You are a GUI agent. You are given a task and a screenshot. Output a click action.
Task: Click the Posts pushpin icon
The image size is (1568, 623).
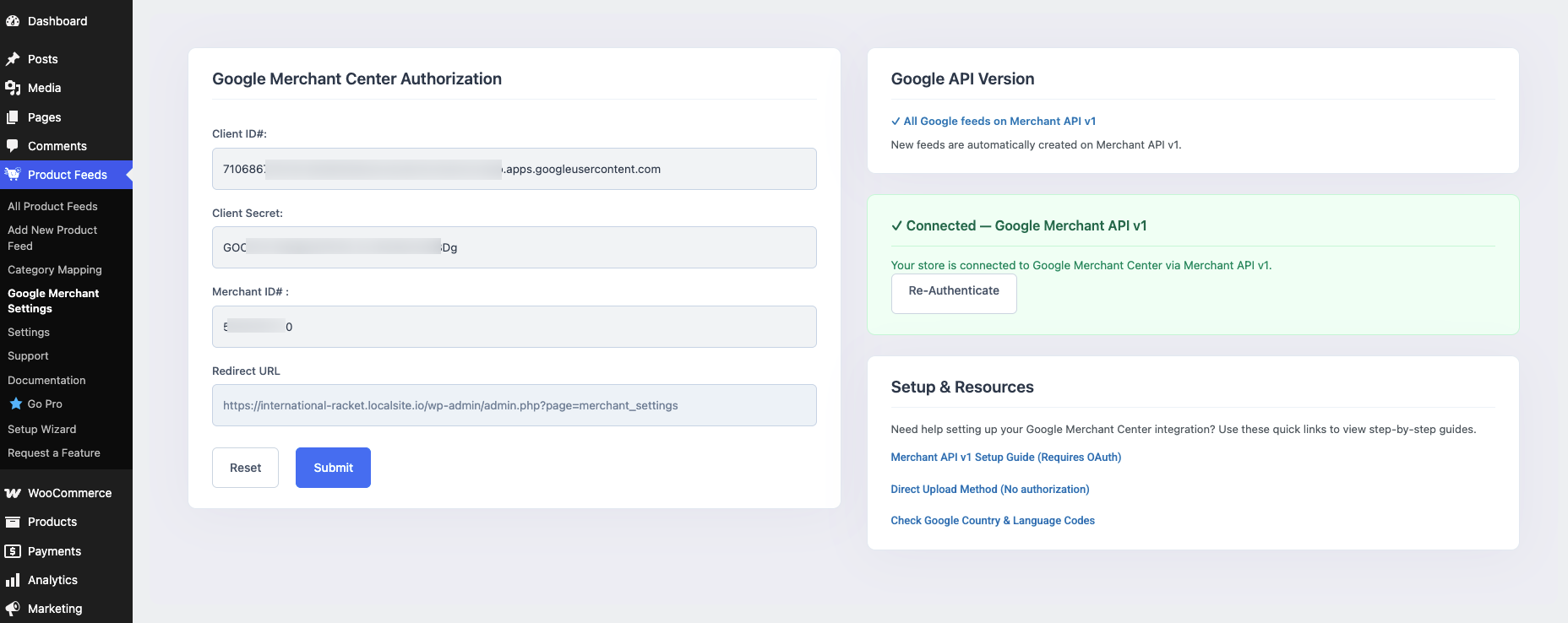point(13,59)
